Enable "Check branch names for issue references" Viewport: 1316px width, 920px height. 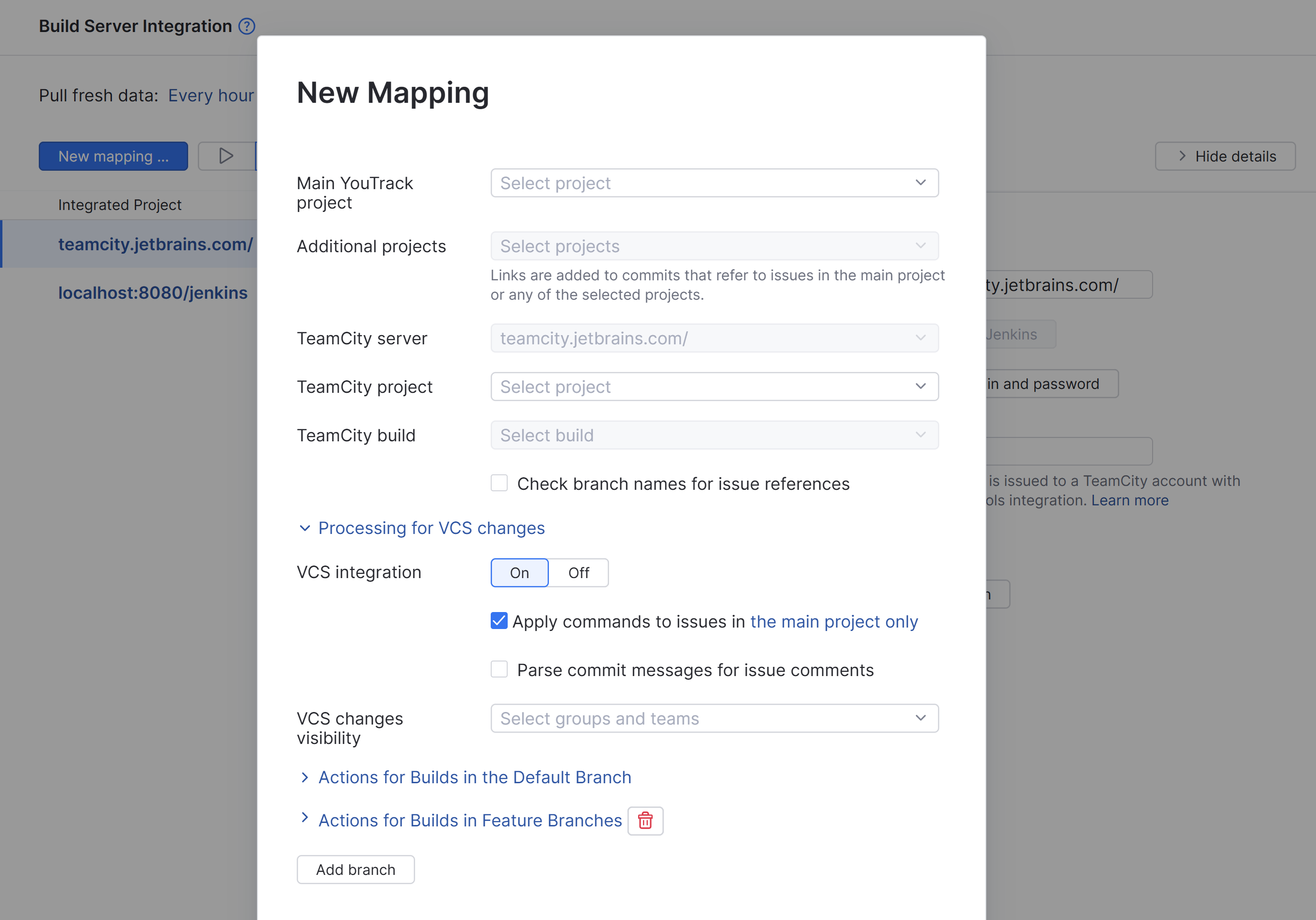[498, 483]
